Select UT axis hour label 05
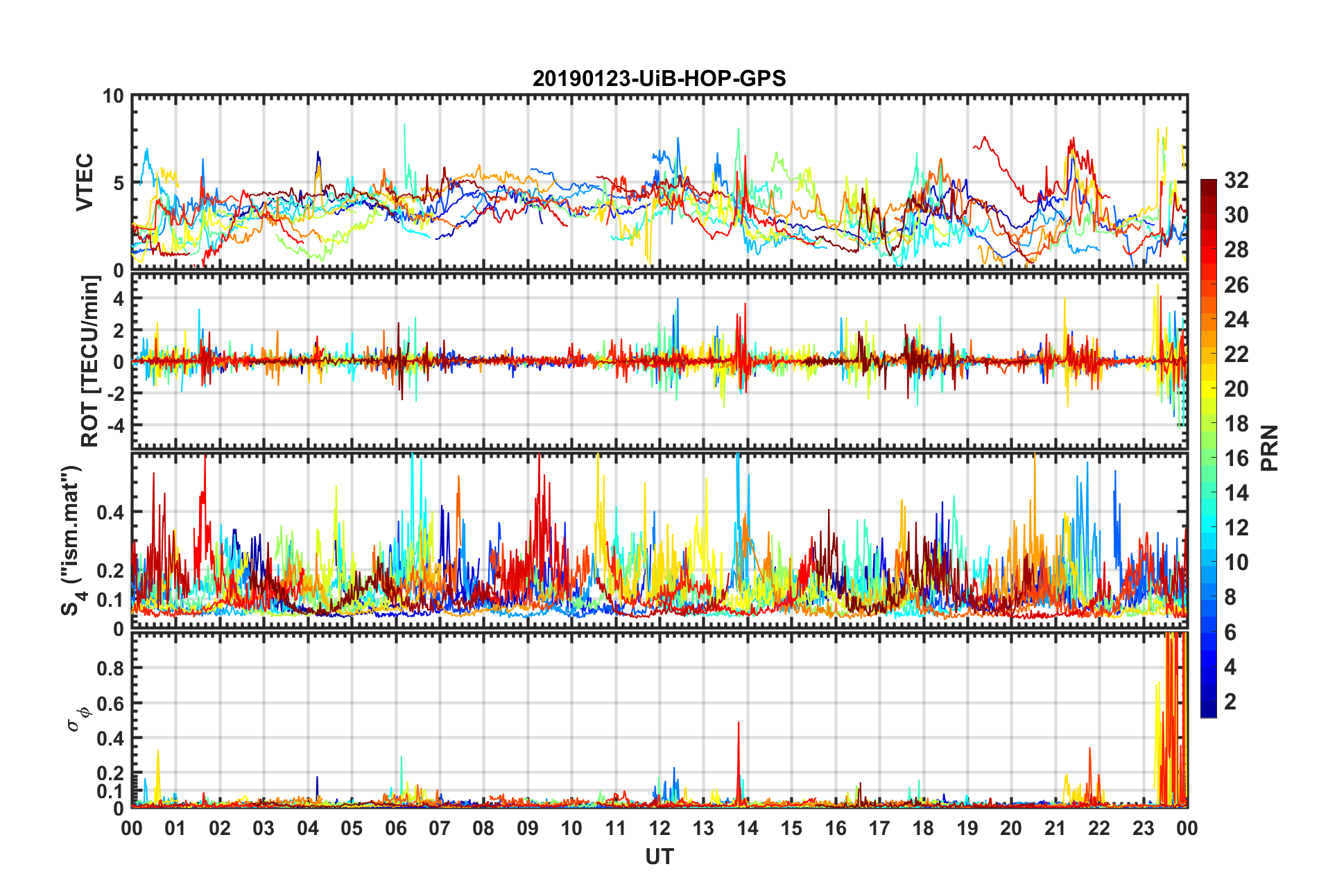 [352, 829]
